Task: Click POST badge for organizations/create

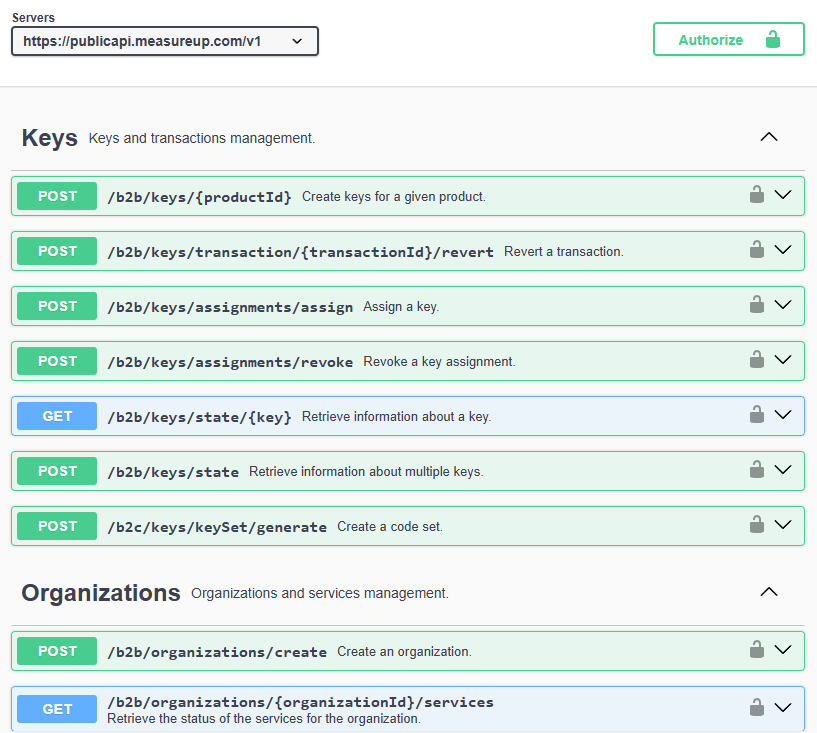Action: click(57, 651)
